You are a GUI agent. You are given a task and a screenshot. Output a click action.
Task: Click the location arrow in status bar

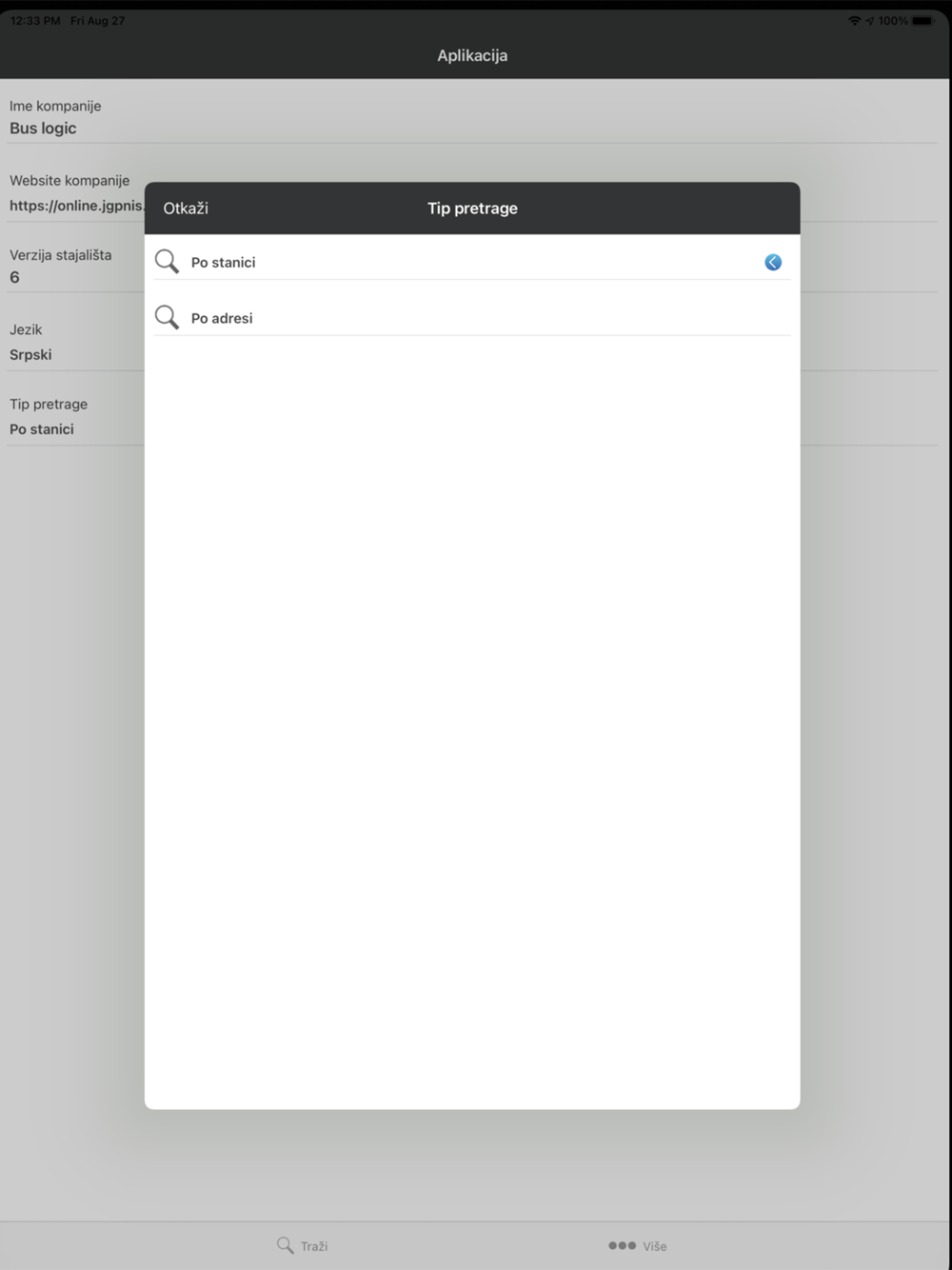click(x=870, y=21)
